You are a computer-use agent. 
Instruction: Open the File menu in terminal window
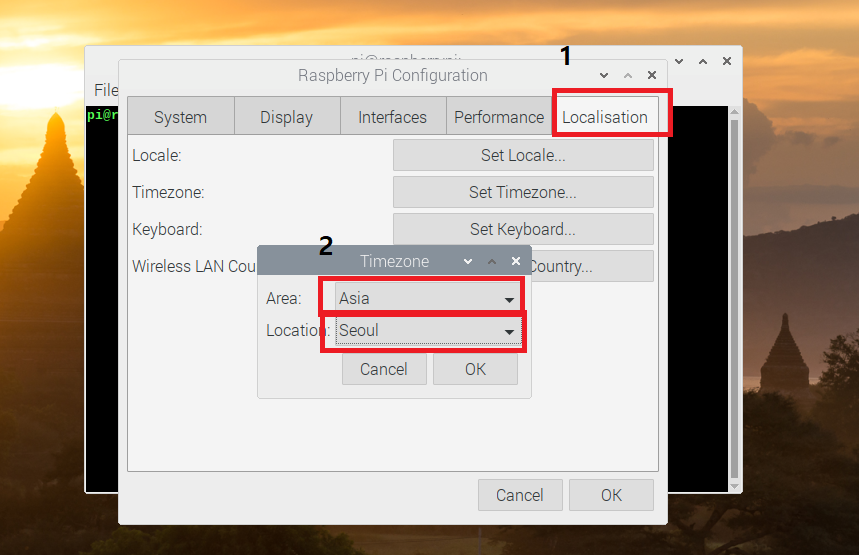click(x=106, y=90)
